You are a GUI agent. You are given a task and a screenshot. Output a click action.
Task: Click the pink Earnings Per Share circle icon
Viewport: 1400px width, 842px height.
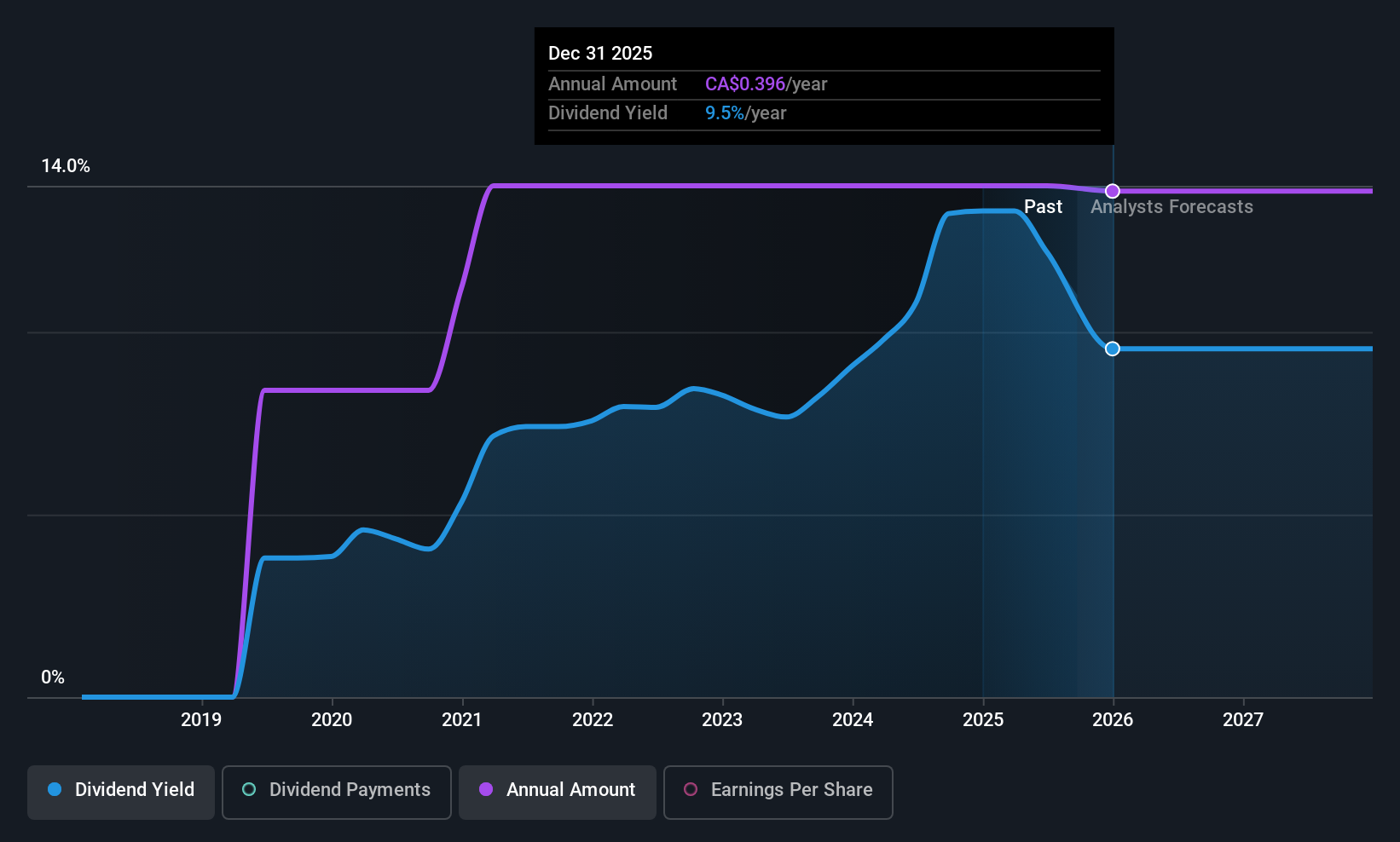(x=690, y=789)
